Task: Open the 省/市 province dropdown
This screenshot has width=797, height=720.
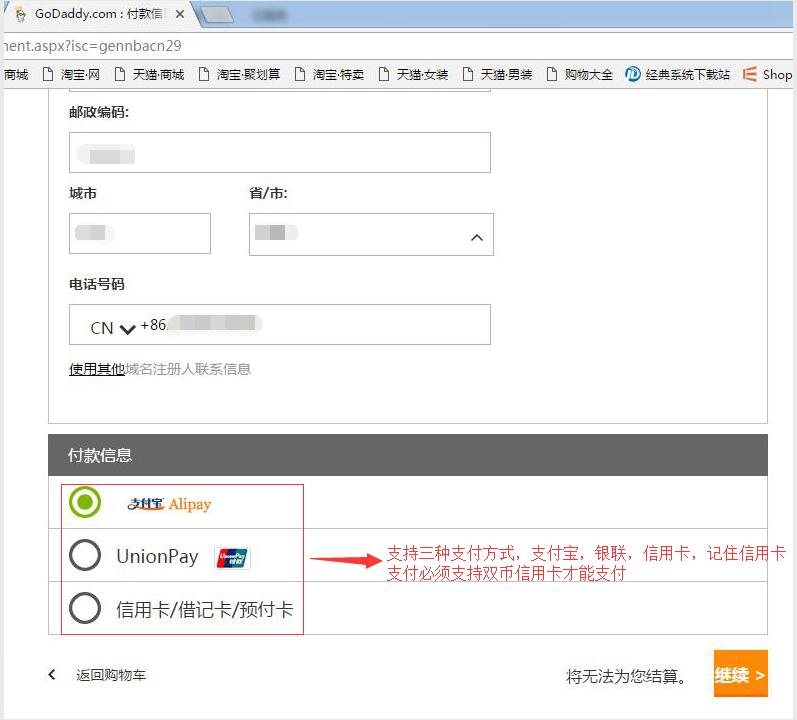Action: [371, 234]
